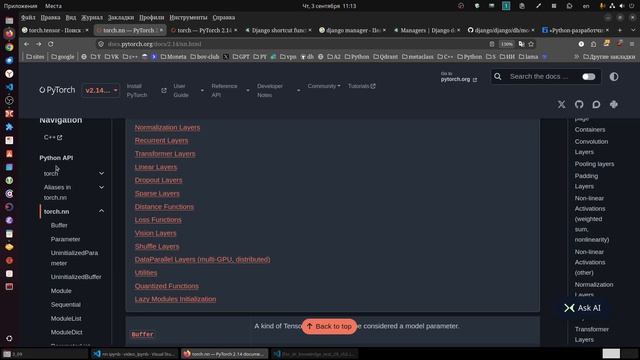Open a new browser tab with plus

click(x=620, y=30)
